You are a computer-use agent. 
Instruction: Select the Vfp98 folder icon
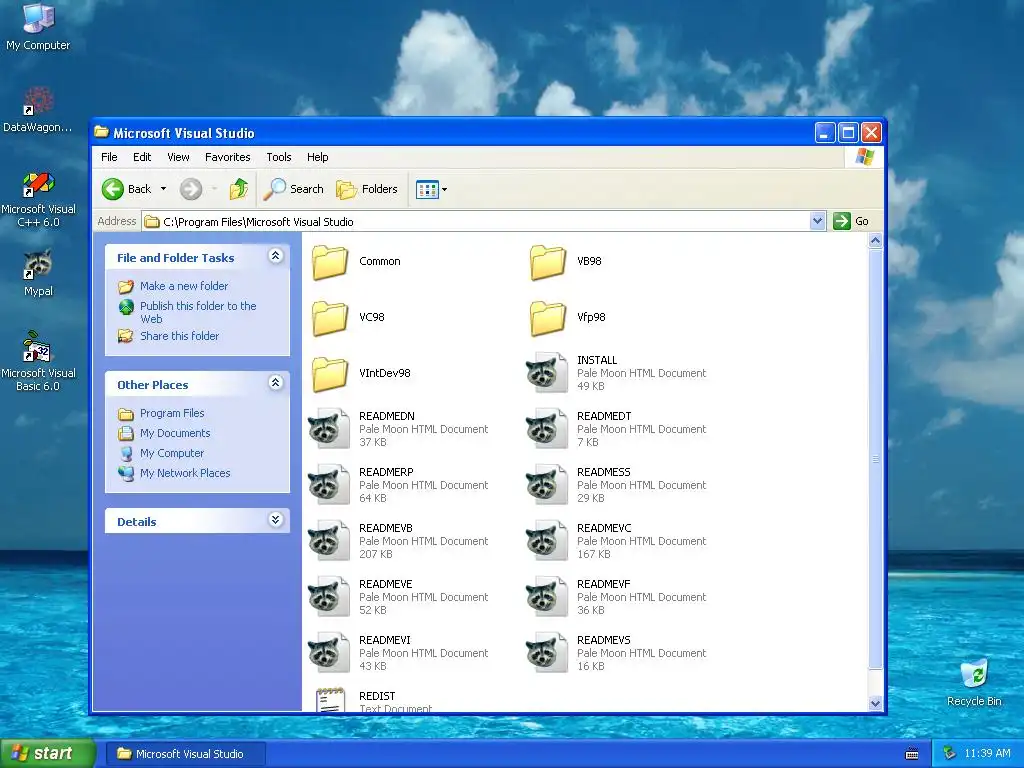pos(548,319)
